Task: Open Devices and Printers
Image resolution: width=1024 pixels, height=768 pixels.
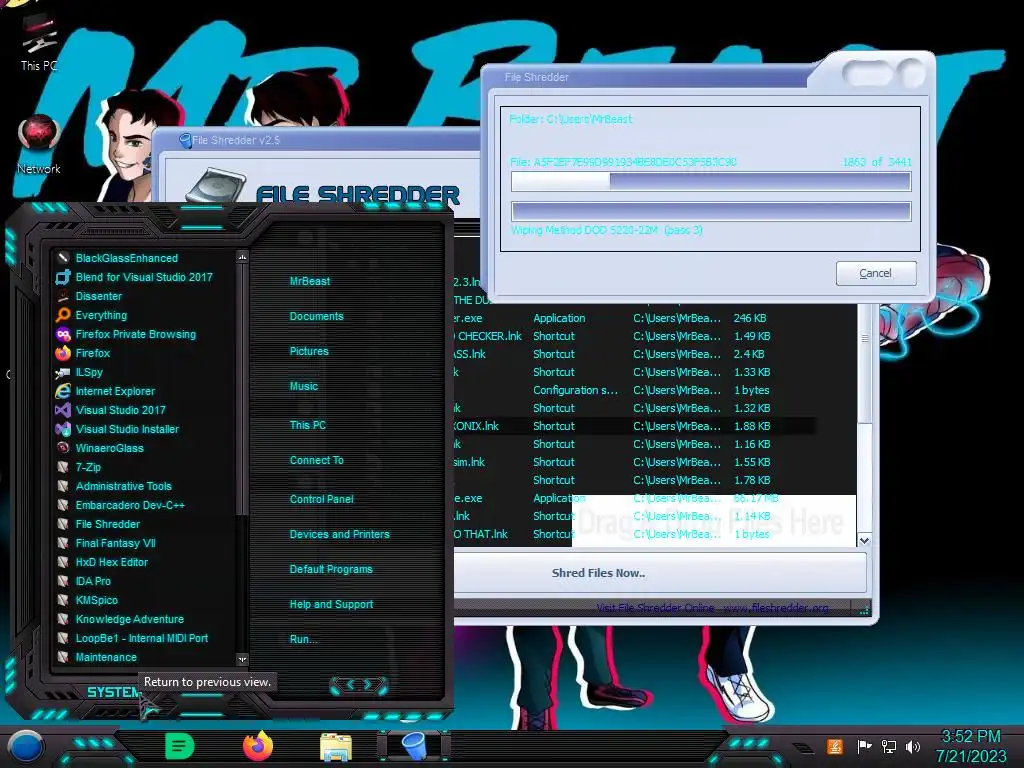Action: (x=339, y=534)
